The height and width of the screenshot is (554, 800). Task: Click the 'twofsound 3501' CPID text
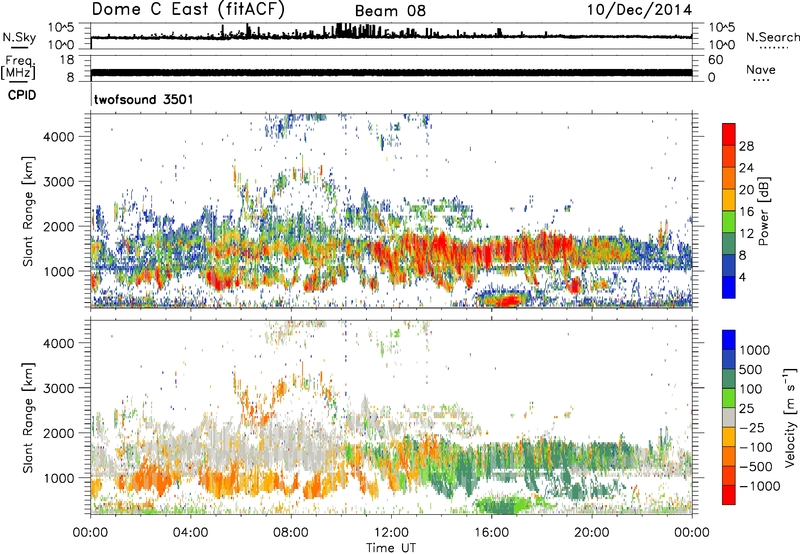[x=144, y=99]
